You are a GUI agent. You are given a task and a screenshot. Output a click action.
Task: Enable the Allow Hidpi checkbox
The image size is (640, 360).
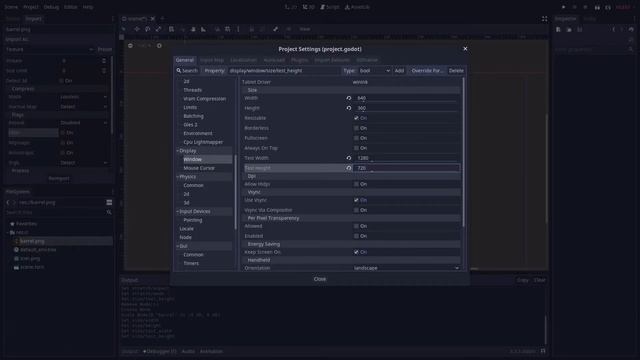[x=356, y=184]
